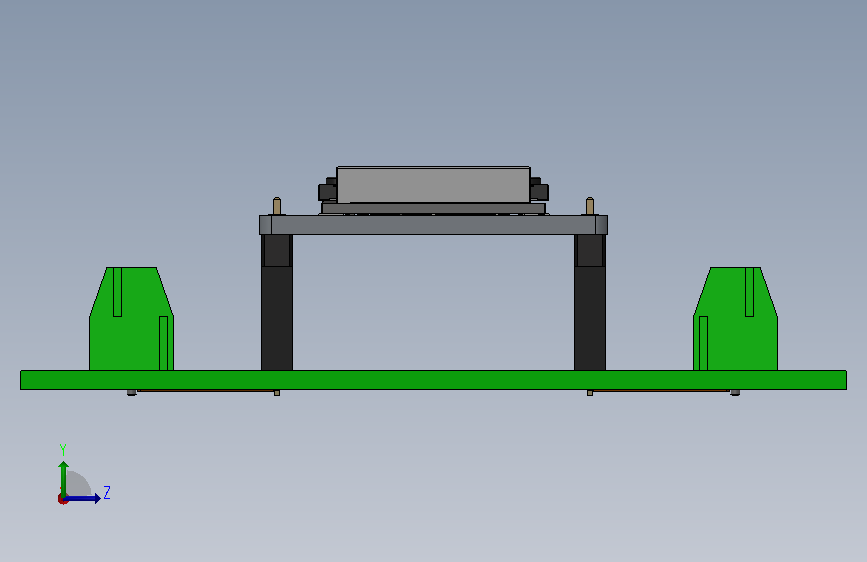Click the red origin point of the triad
This screenshot has height=562, width=867.
(62, 499)
